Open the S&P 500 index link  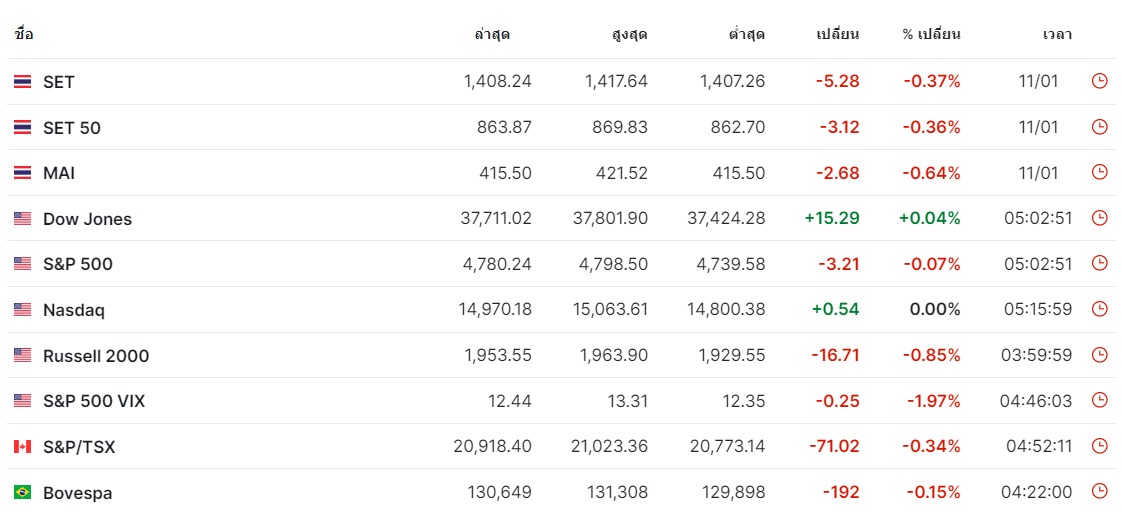pos(77,264)
